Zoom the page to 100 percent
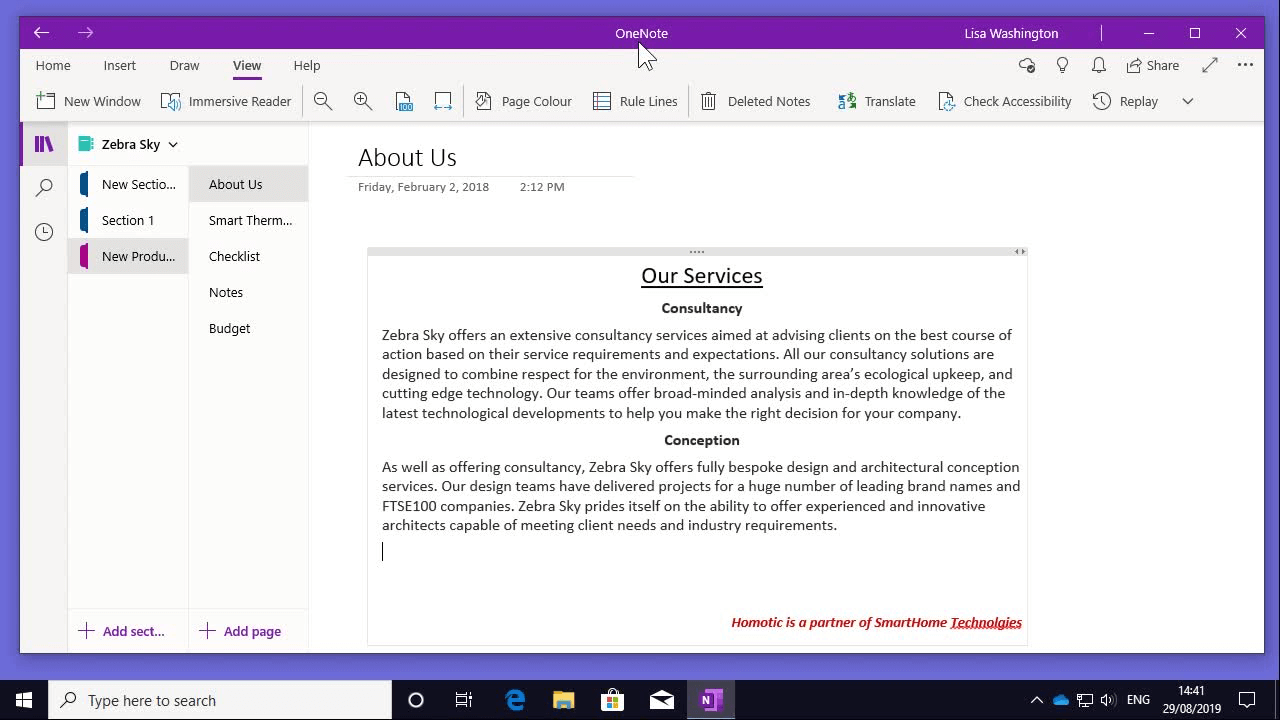The image size is (1280, 720). point(403,100)
